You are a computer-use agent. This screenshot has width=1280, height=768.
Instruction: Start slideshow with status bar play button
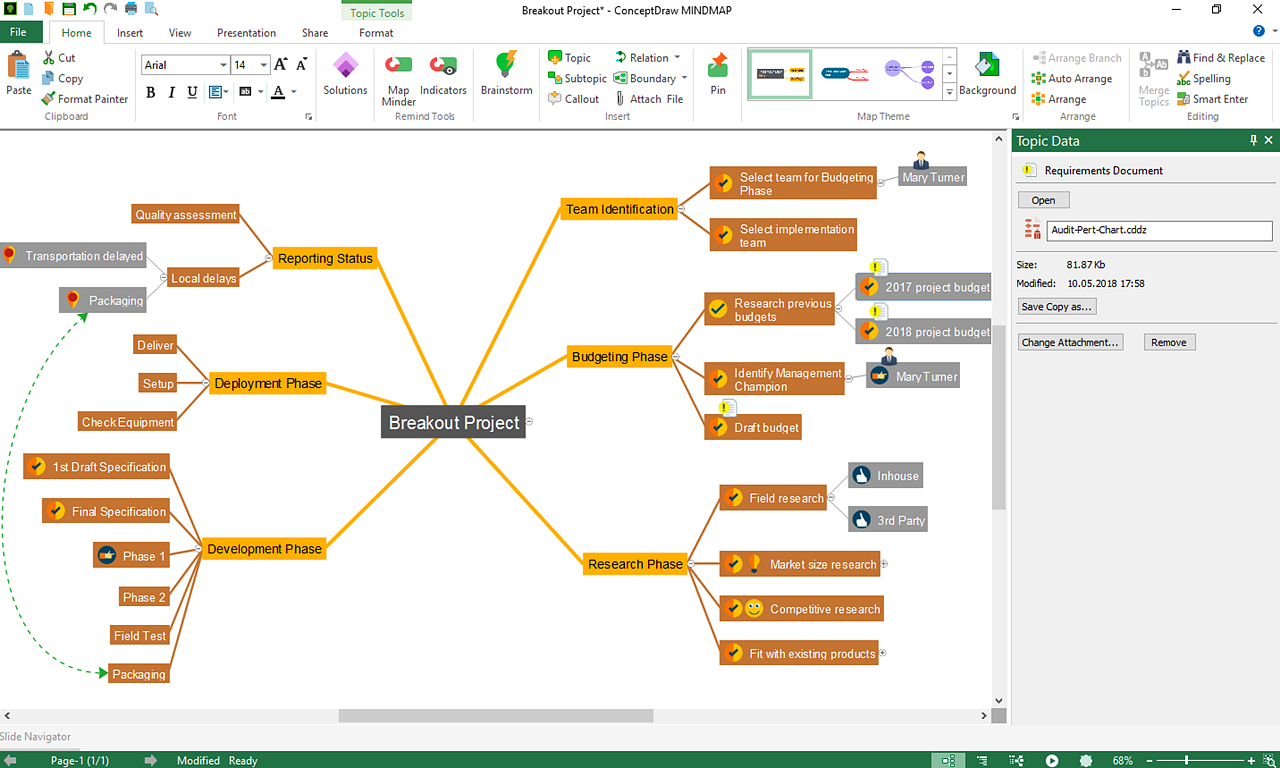pyautogui.click(x=1052, y=761)
